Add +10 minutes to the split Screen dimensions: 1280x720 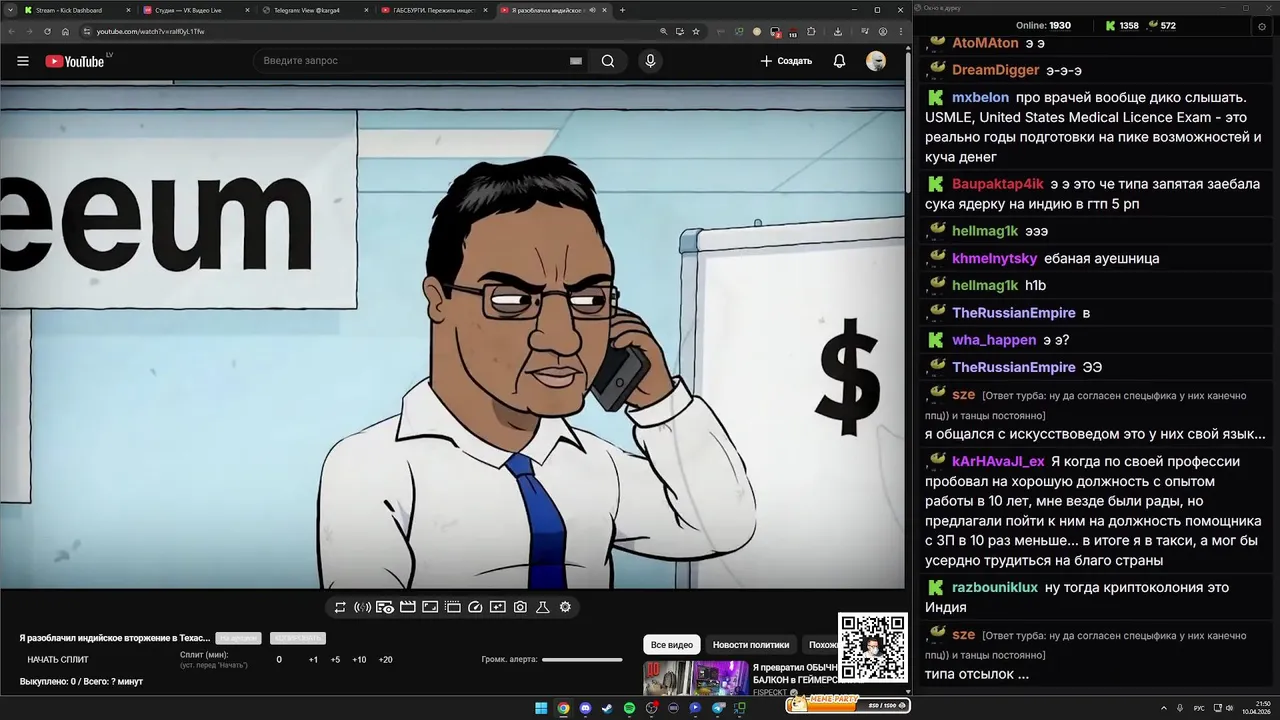click(x=359, y=660)
